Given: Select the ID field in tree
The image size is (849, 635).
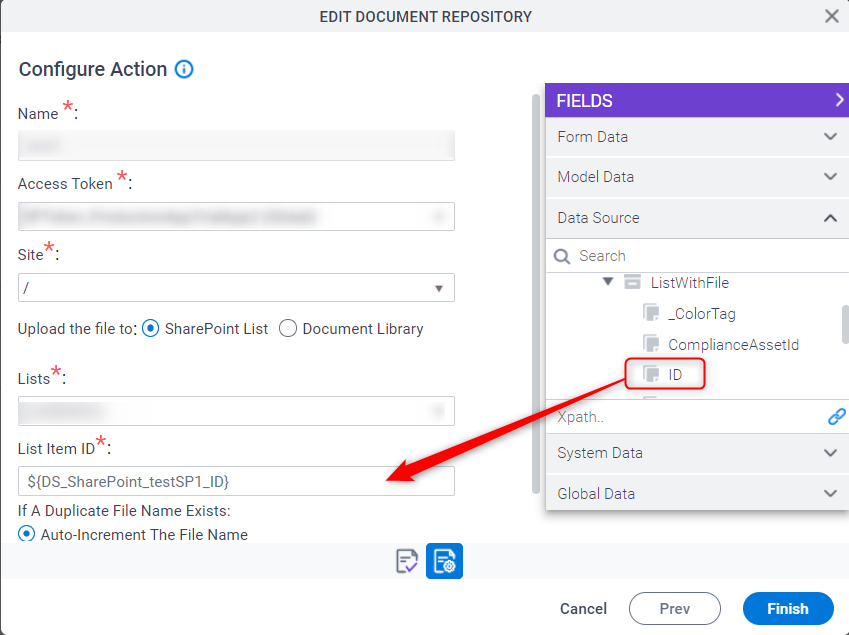Looking at the screenshot, I should coord(675,374).
